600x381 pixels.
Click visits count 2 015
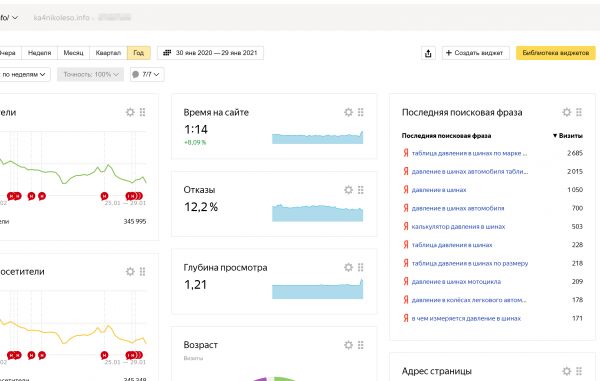coord(575,171)
